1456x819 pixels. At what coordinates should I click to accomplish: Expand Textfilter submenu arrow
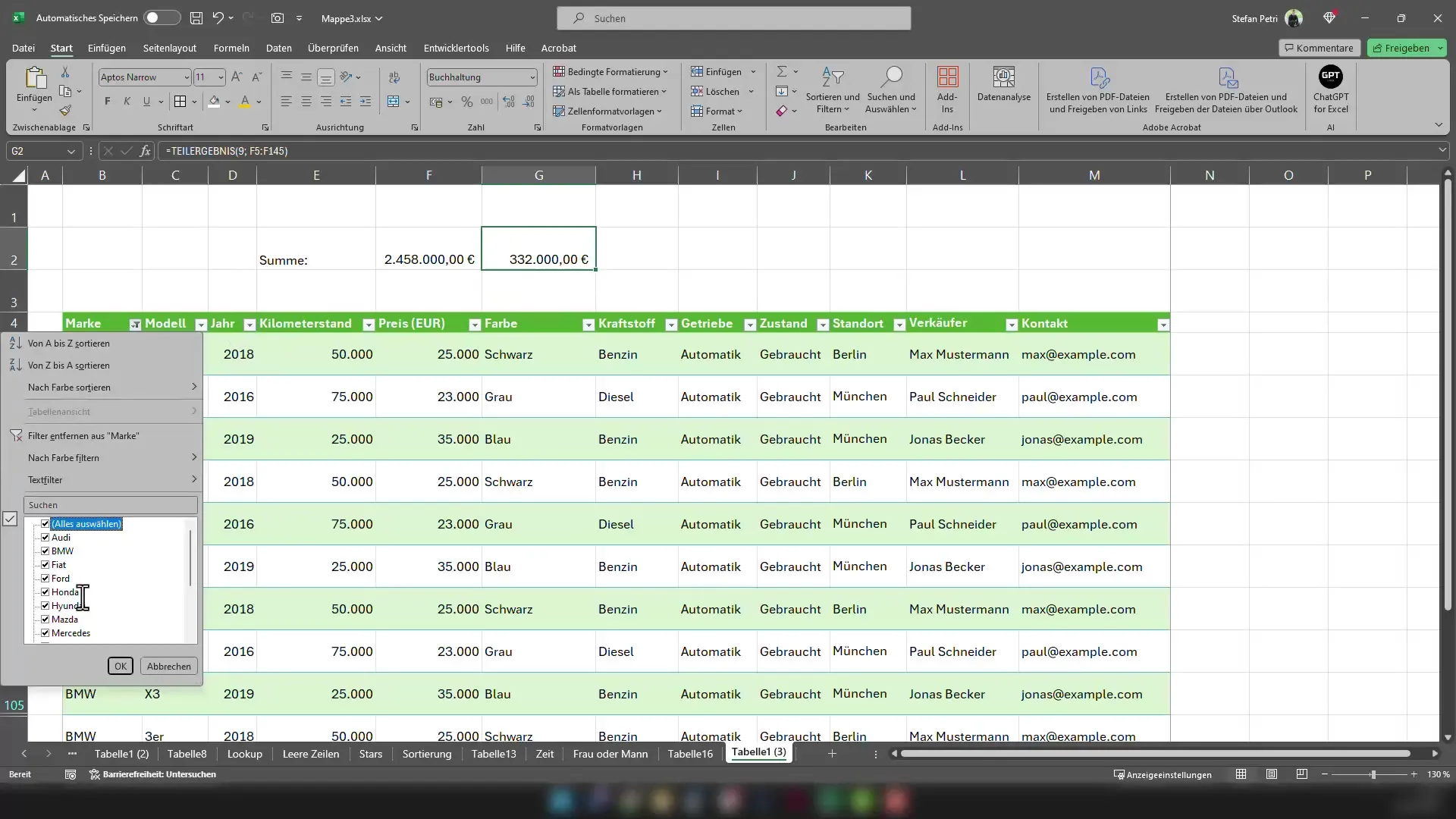click(194, 479)
